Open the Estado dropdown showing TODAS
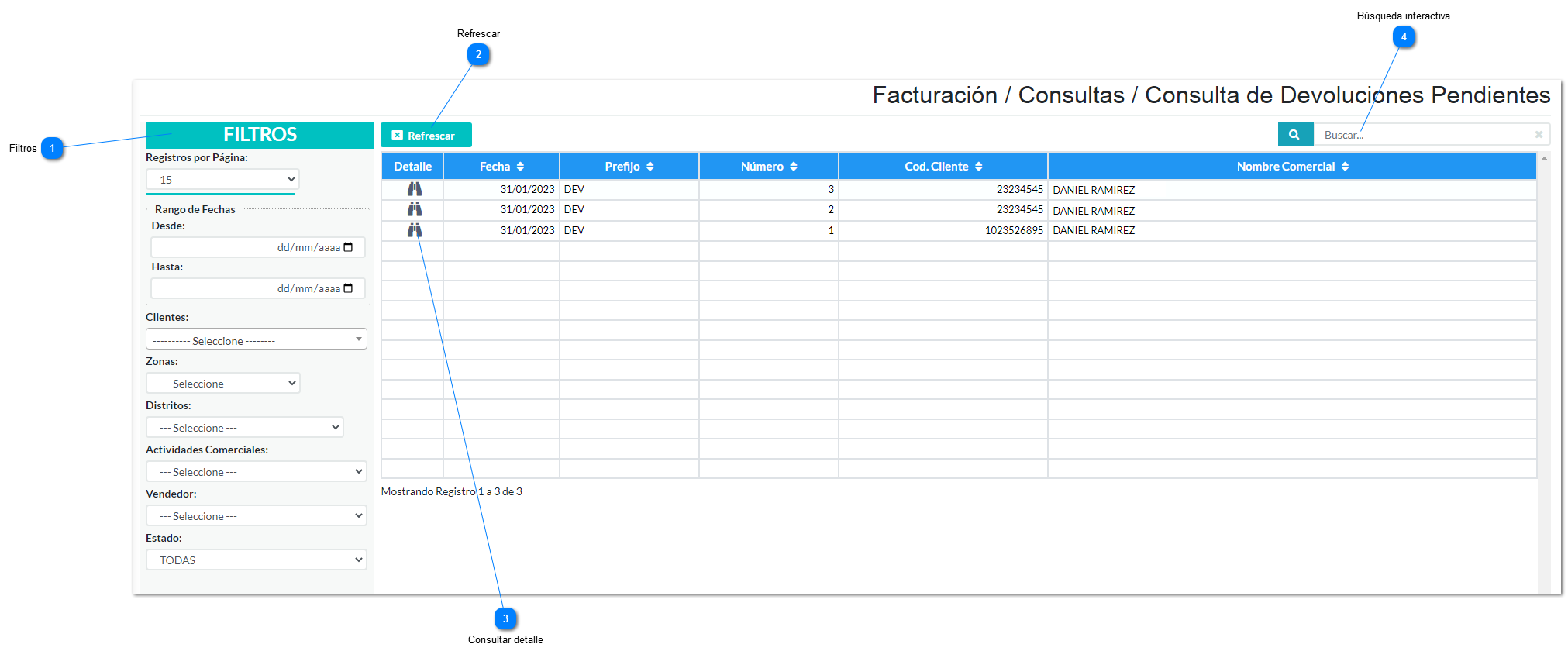The image size is (1568, 658). click(x=257, y=560)
